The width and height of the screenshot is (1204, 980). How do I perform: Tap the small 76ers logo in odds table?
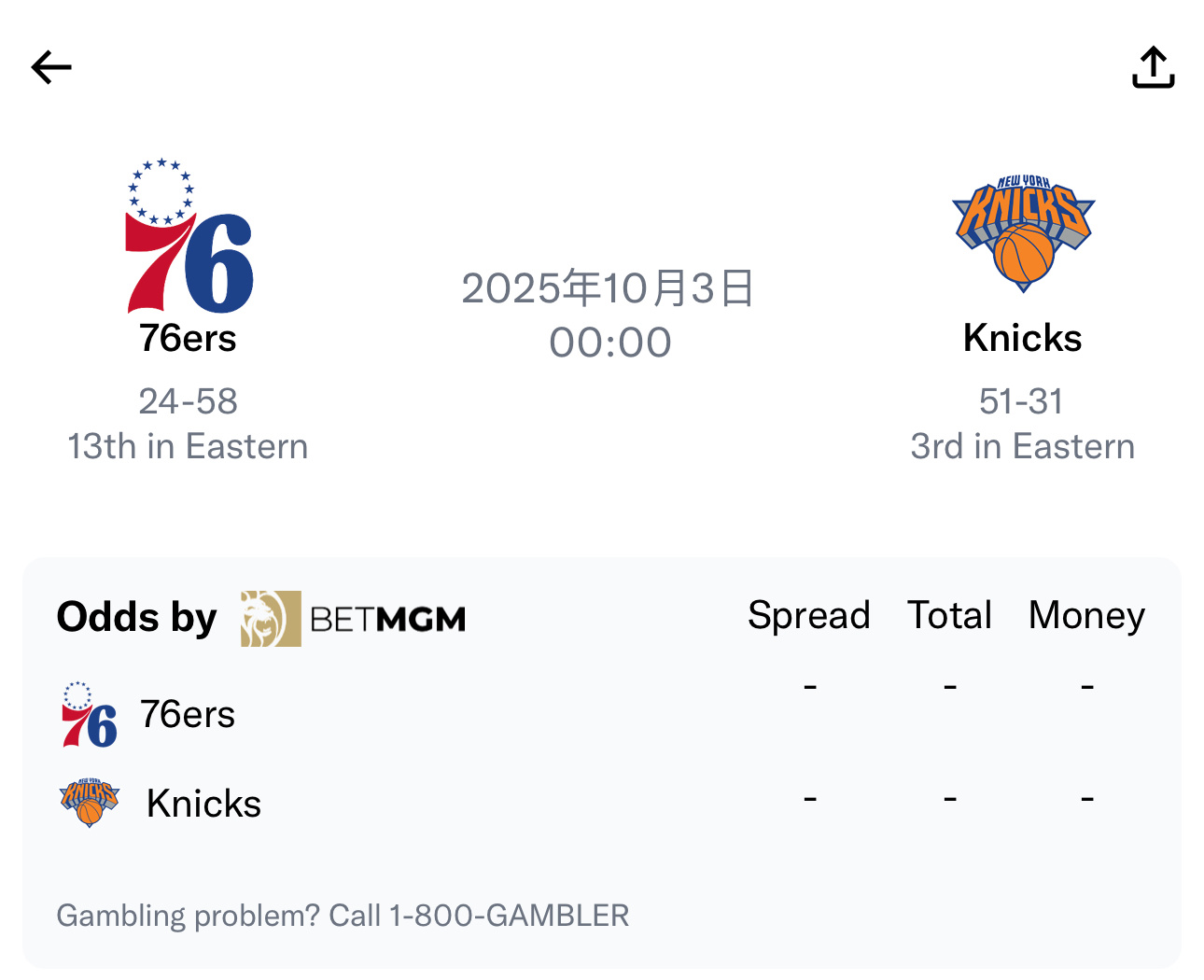pos(89,715)
